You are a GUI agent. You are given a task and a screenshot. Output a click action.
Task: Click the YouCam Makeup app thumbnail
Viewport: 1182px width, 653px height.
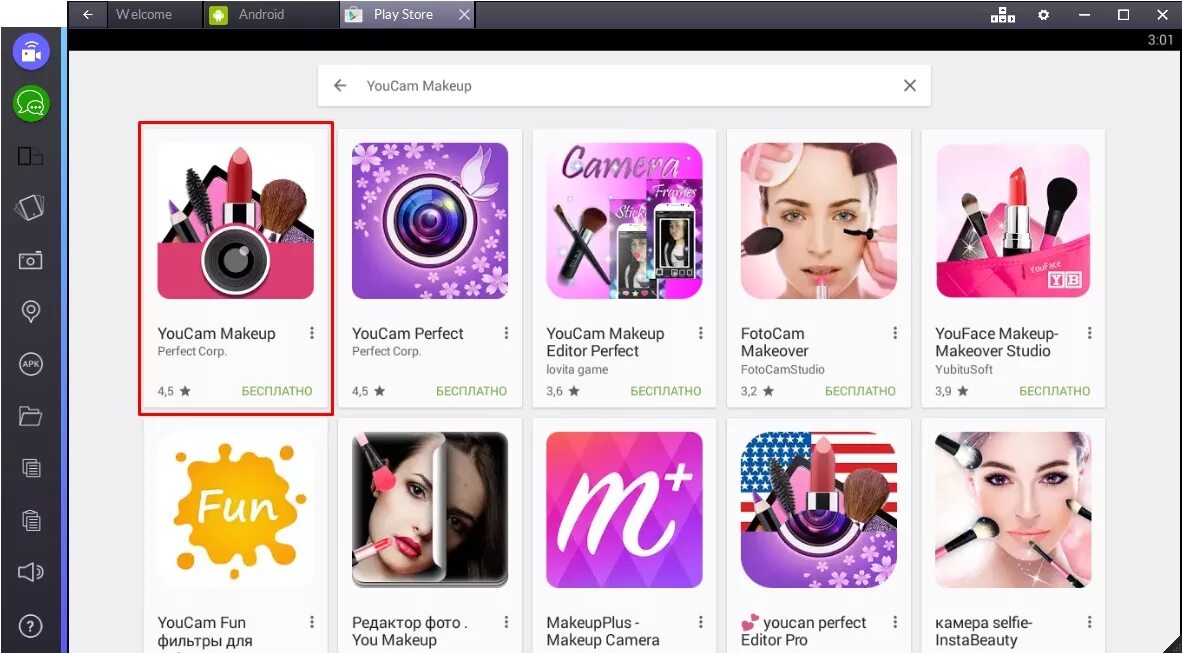[236, 221]
